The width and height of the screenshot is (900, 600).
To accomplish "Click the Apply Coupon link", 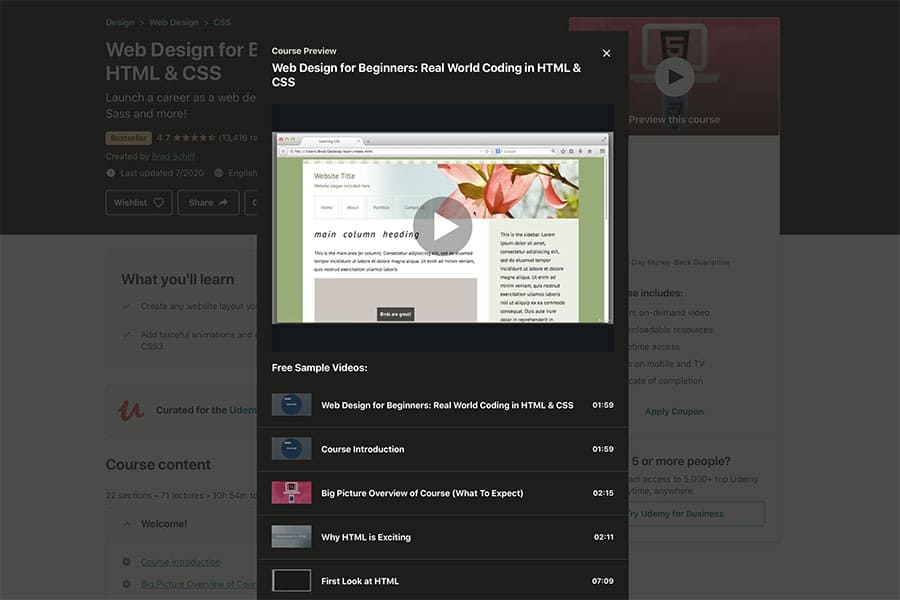I will pos(674,411).
